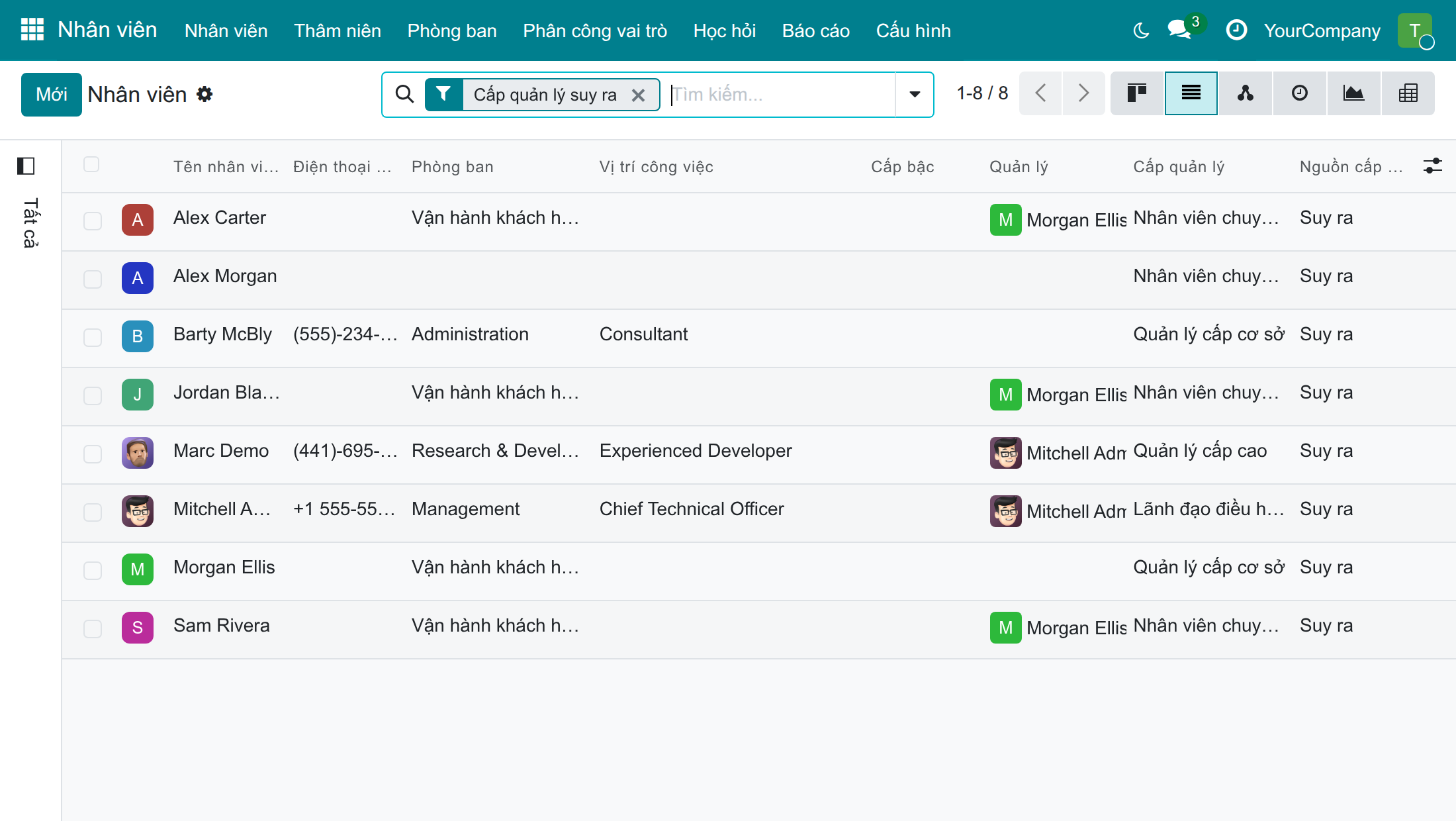Image resolution: width=1456 pixels, height=821 pixels.
Task: Sort by Phòng ban column header
Action: 453,167
